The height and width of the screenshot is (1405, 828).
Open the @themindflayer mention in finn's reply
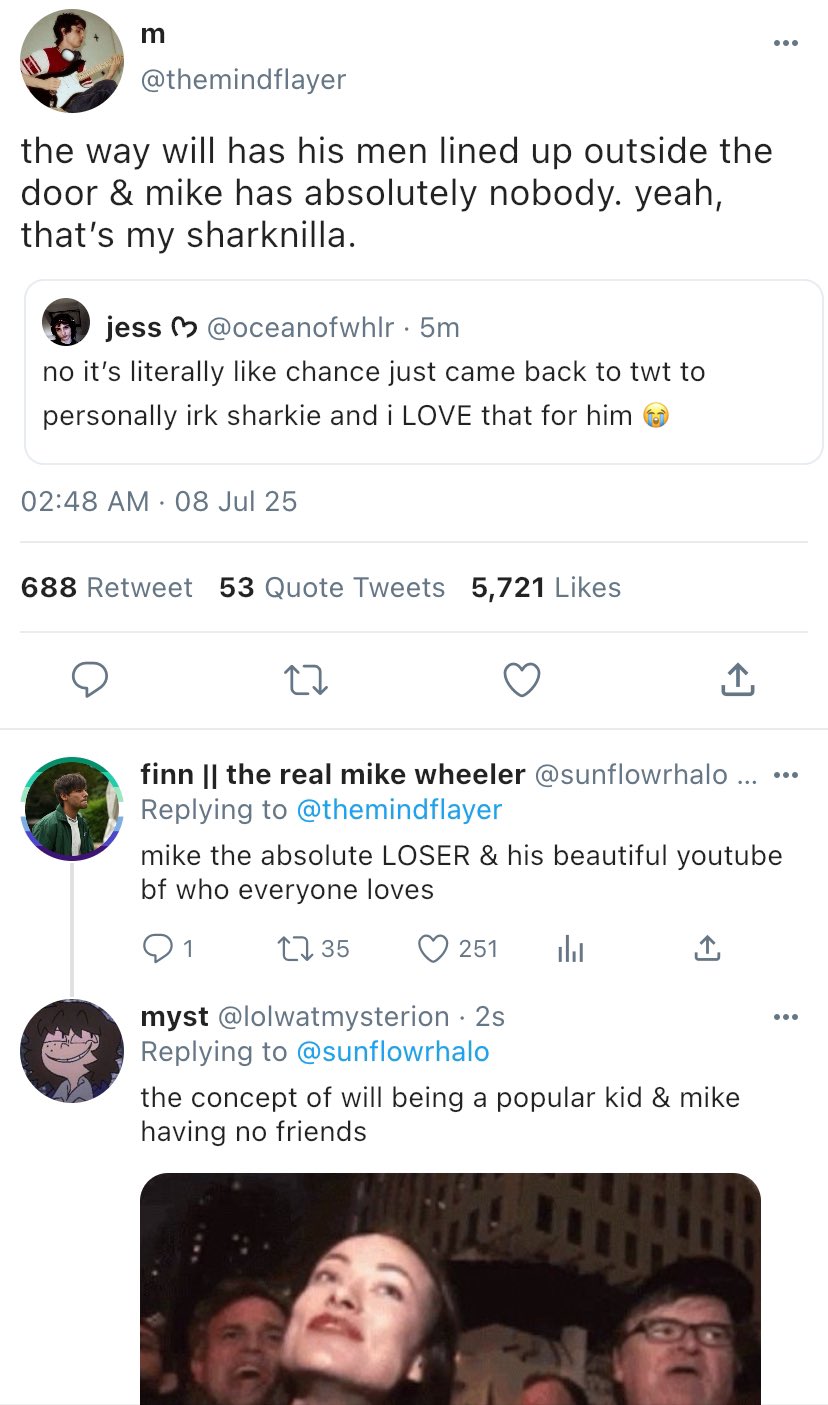click(397, 810)
